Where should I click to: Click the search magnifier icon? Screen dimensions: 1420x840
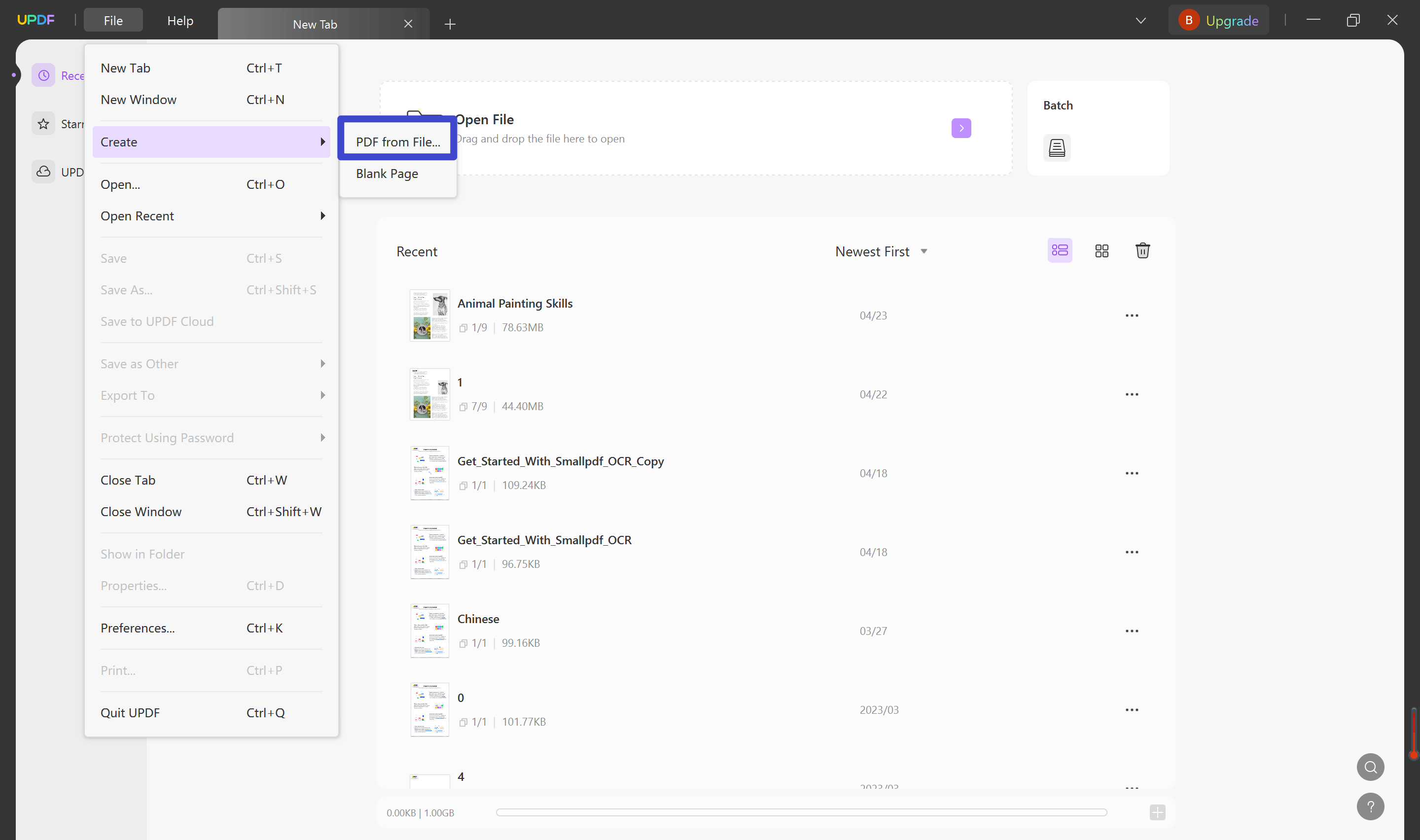(x=1370, y=767)
